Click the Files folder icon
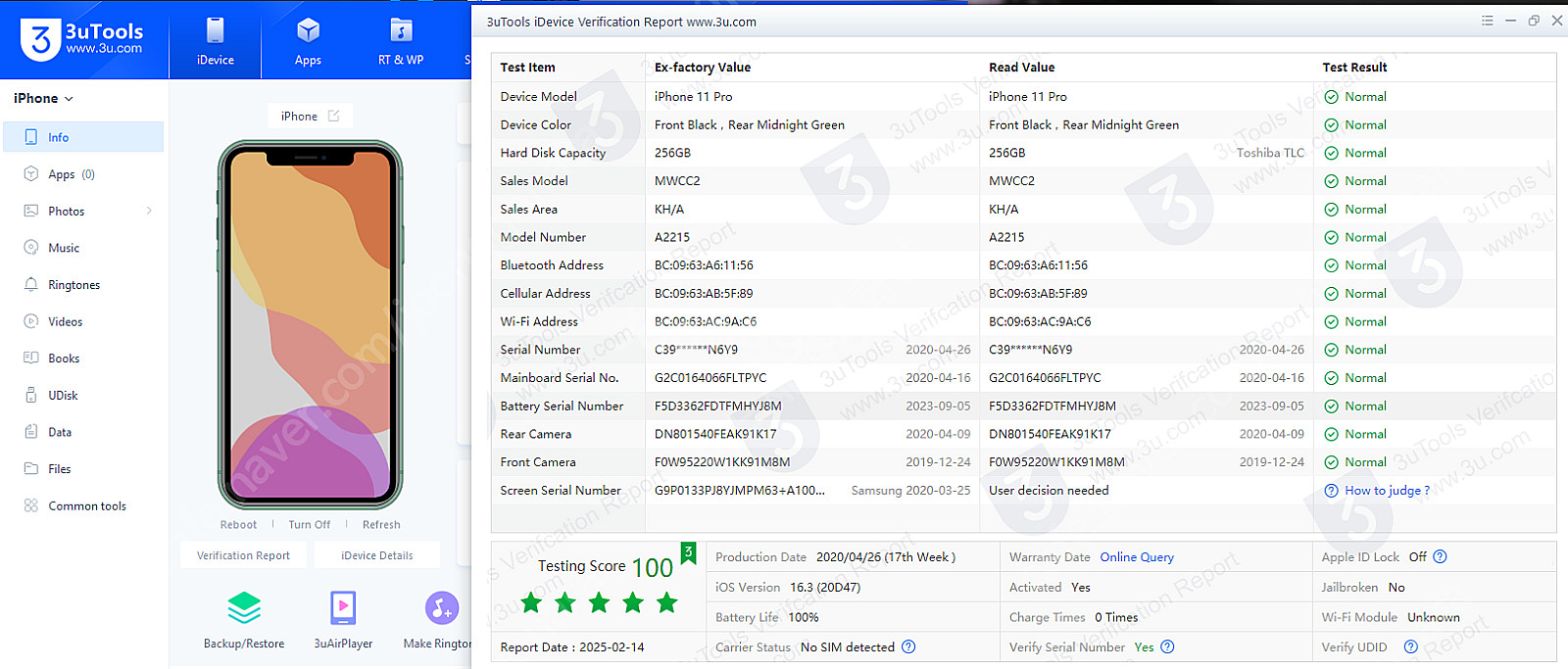Screen dimensions: 1568x669 [31, 468]
